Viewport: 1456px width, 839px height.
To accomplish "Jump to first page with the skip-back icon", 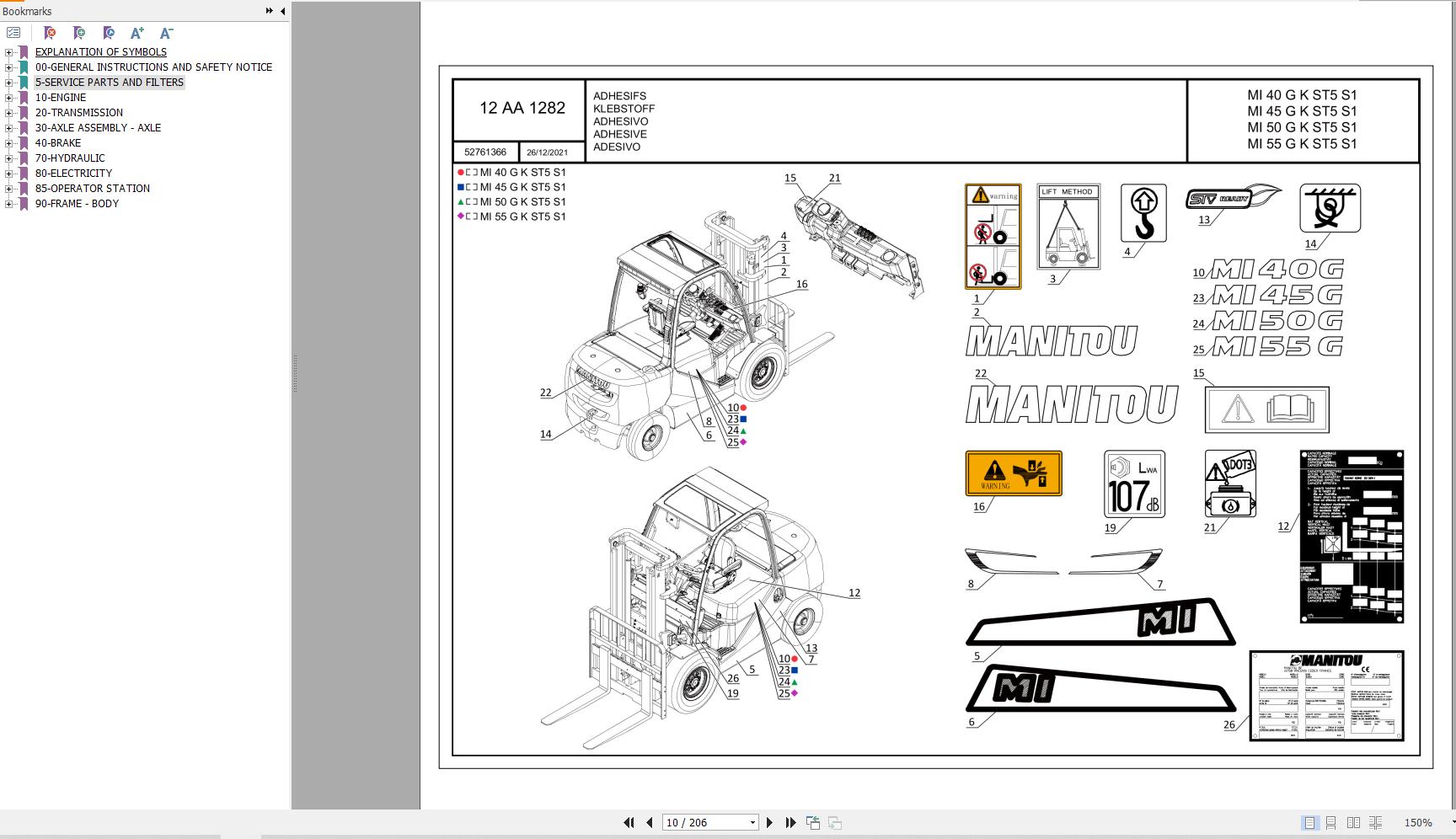I will coord(629,822).
